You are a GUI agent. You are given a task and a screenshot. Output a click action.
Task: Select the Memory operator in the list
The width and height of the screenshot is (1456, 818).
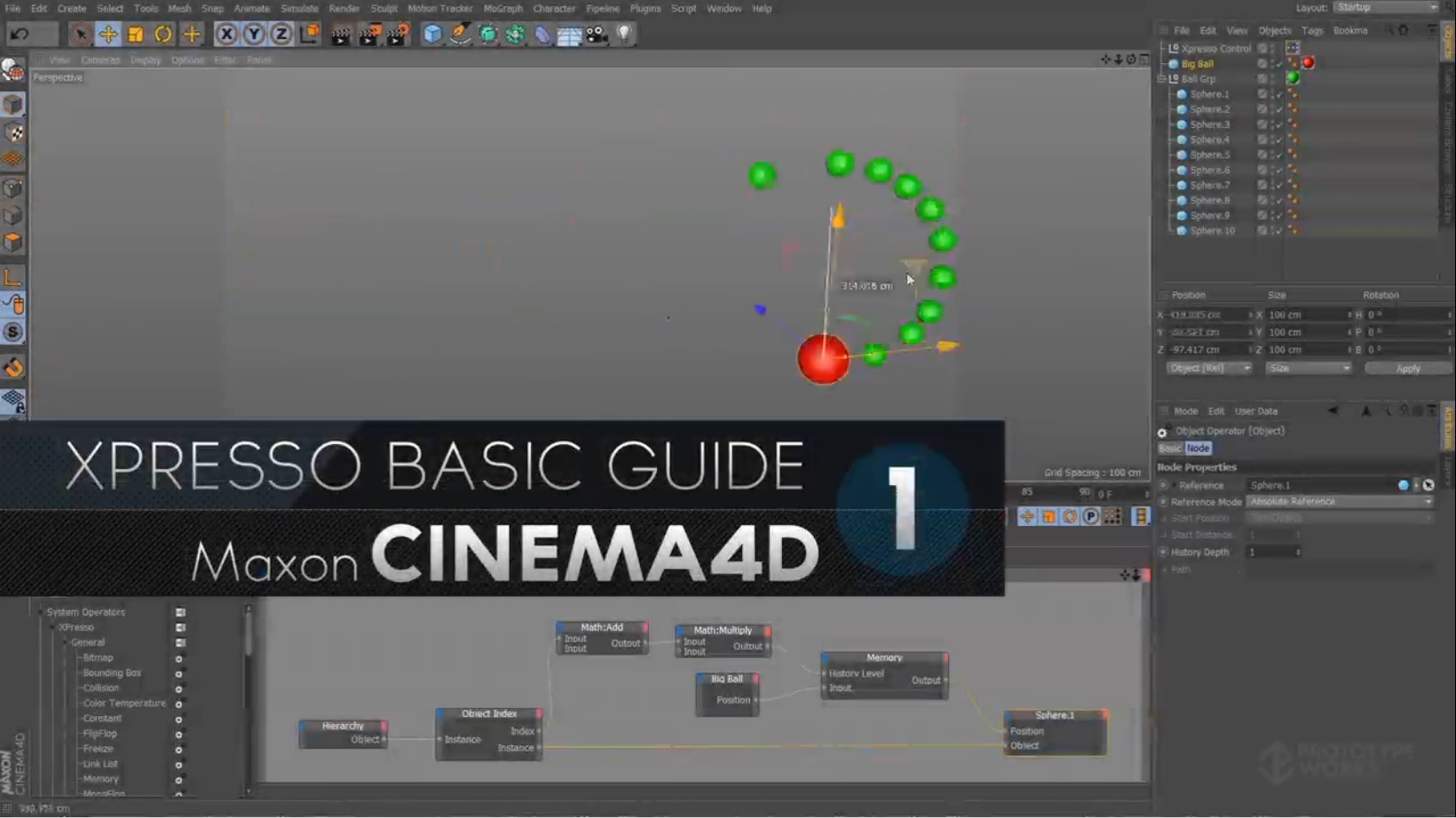click(100, 779)
